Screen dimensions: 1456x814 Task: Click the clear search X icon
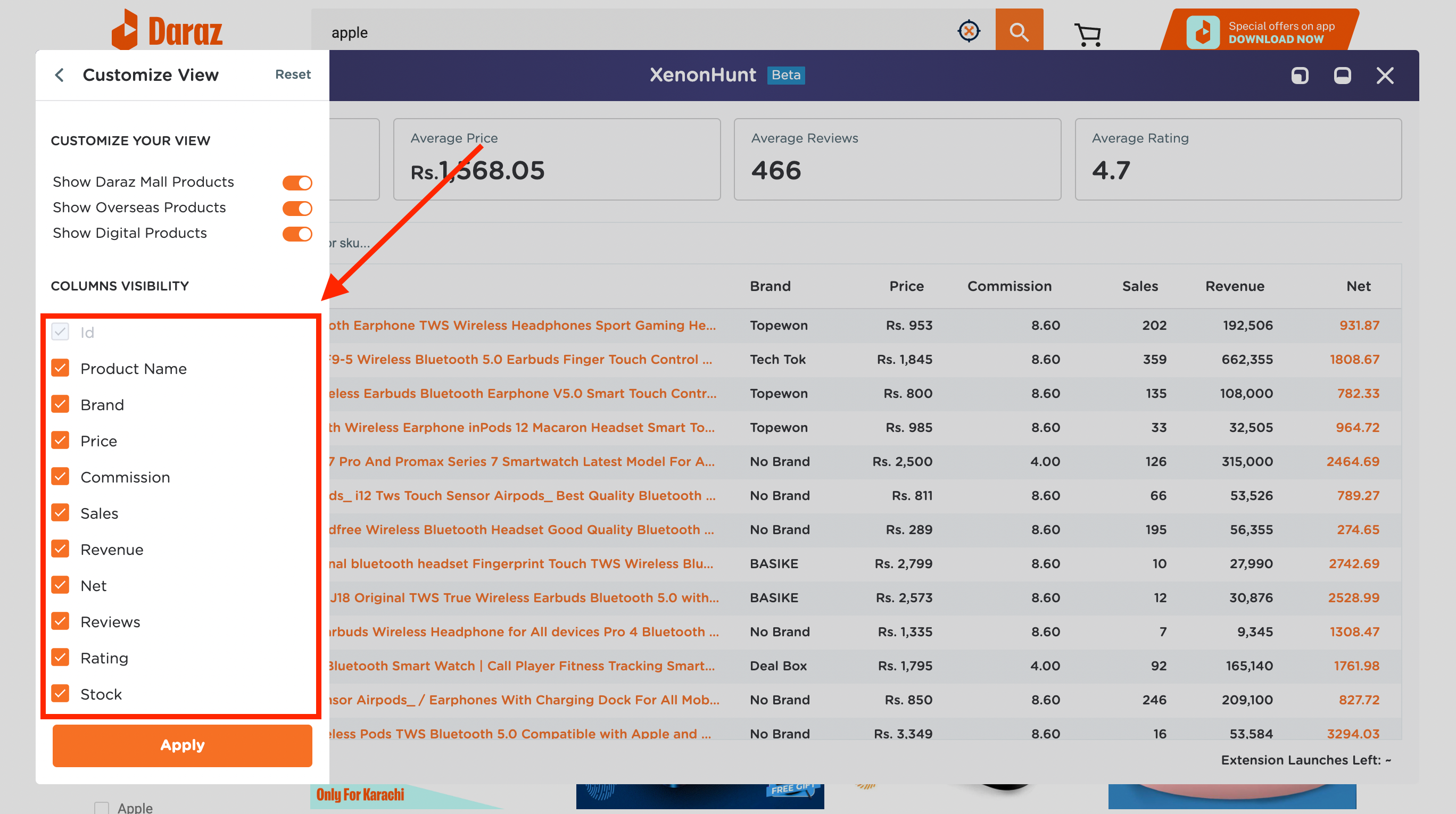click(968, 31)
